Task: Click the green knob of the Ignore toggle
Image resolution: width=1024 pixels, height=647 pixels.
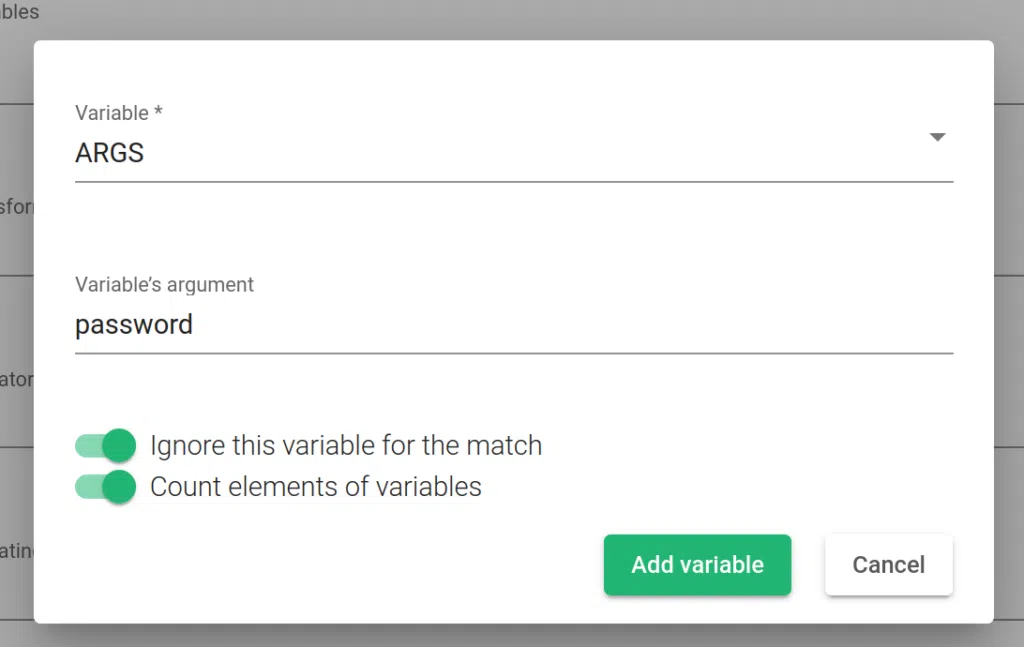Action: tap(119, 445)
